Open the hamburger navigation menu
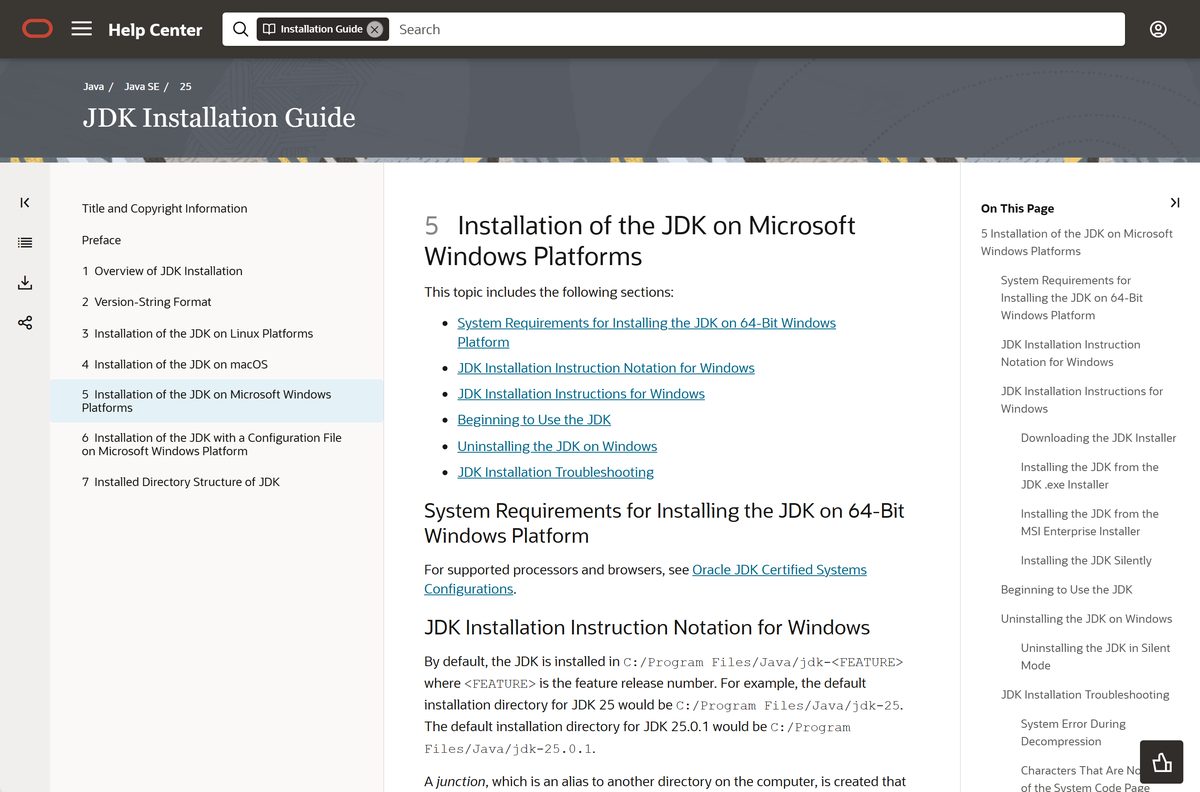Image resolution: width=1200 pixels, height=792 pixels. point(82,29)
